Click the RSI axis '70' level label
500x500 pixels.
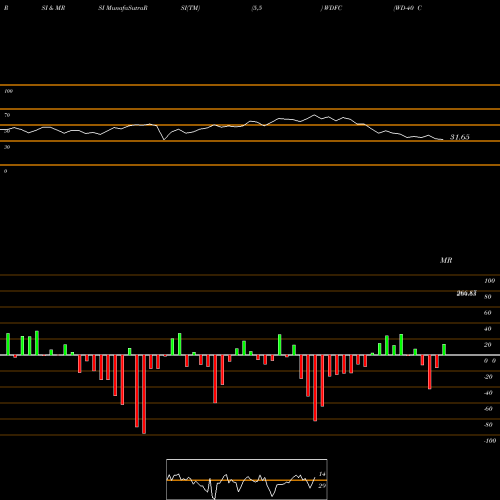tap(7, 115)
